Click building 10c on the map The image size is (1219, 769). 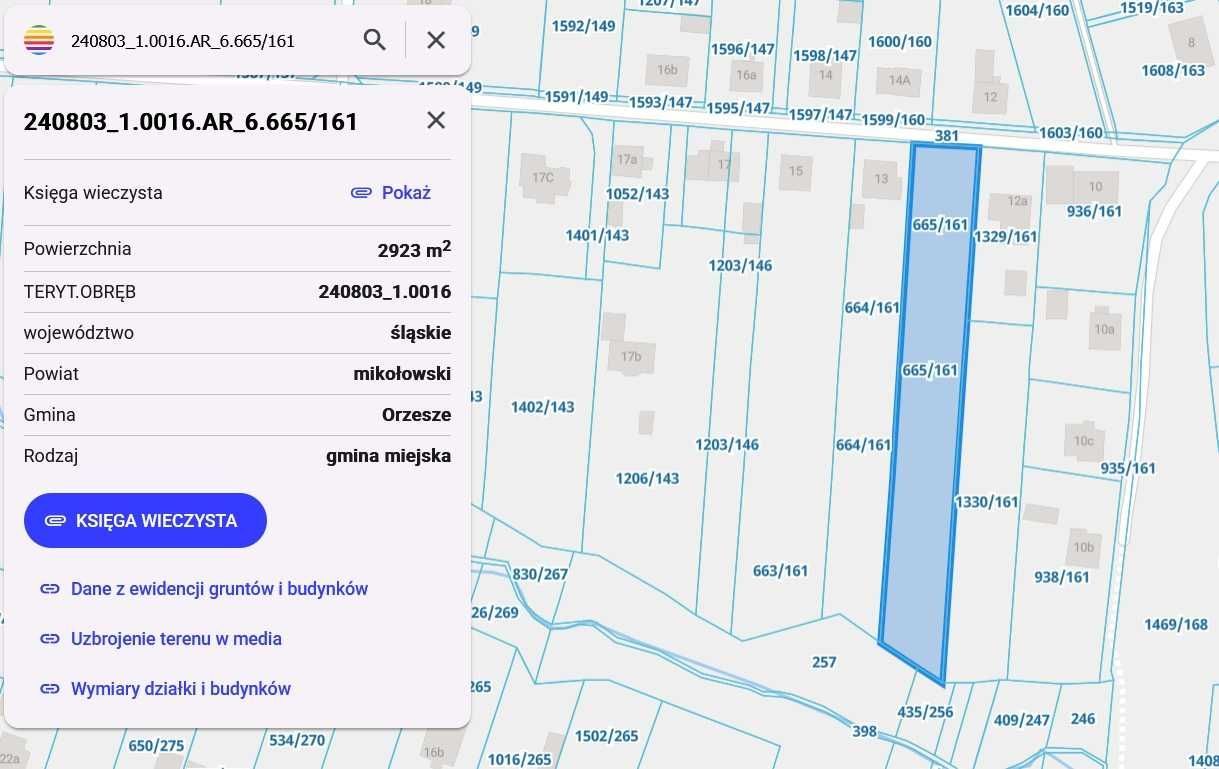tap(1084, 440)
